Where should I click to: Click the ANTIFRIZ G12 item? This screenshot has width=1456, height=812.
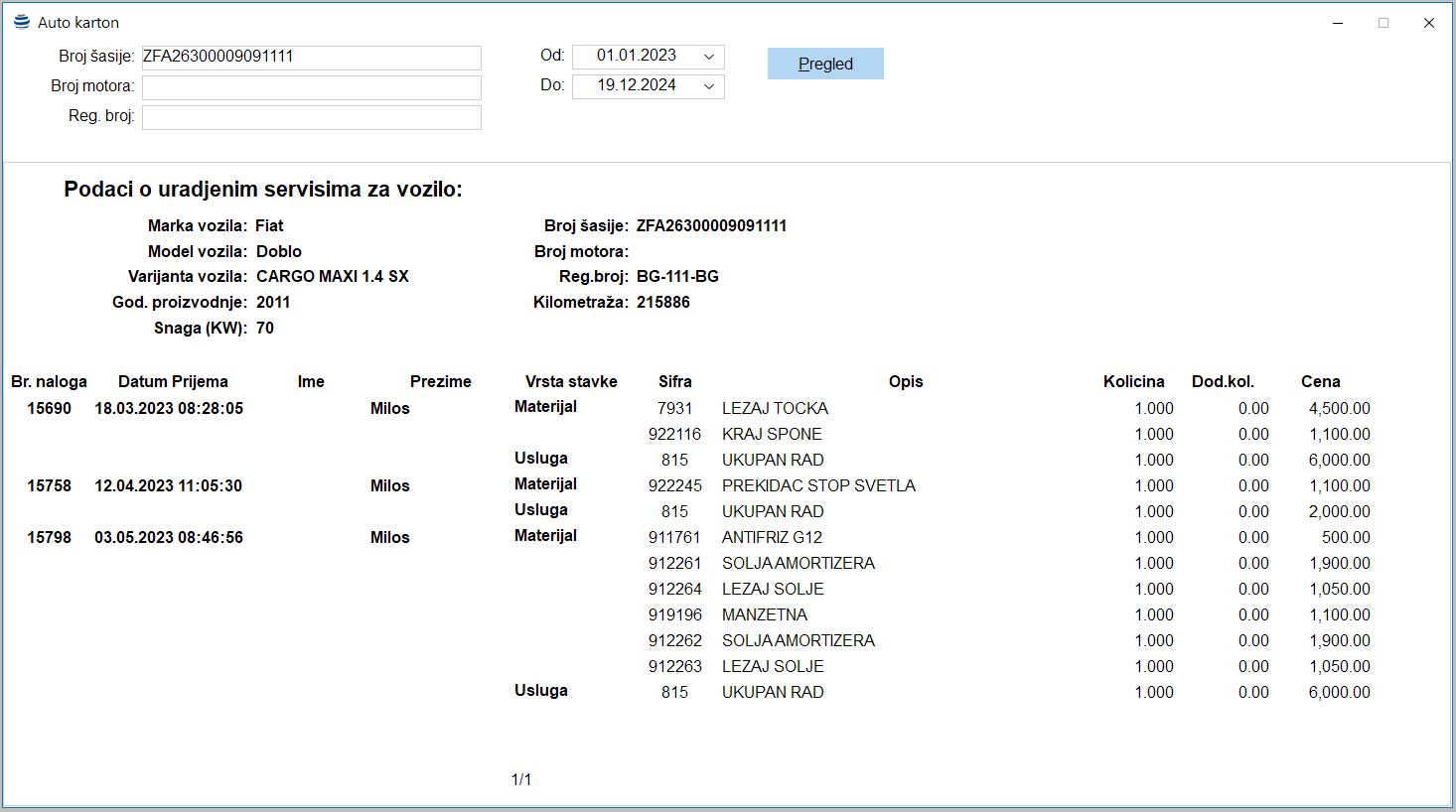tap(772, 537)
